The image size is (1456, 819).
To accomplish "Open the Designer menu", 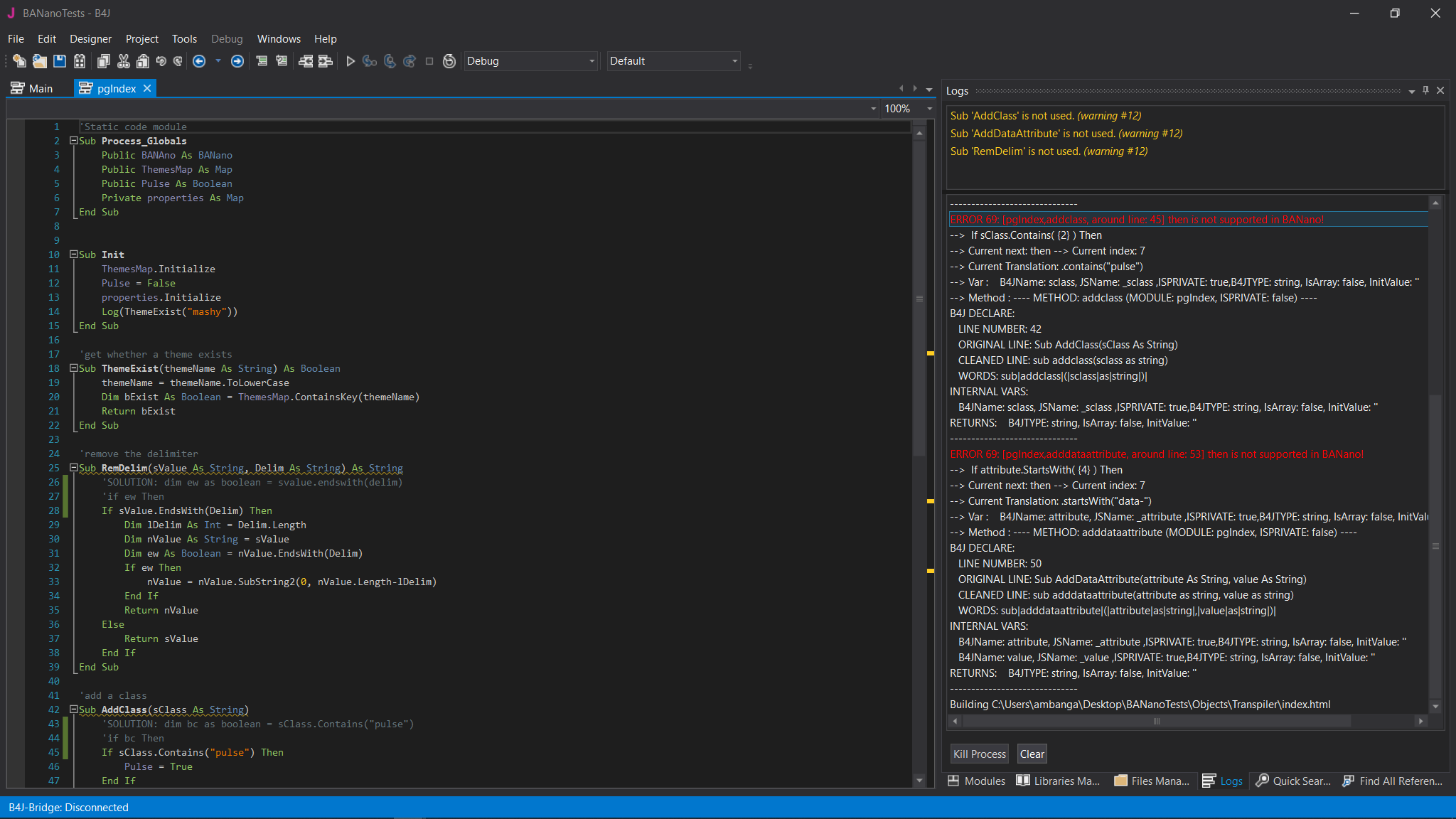I will pyautogui.click(x=90, y=39).
